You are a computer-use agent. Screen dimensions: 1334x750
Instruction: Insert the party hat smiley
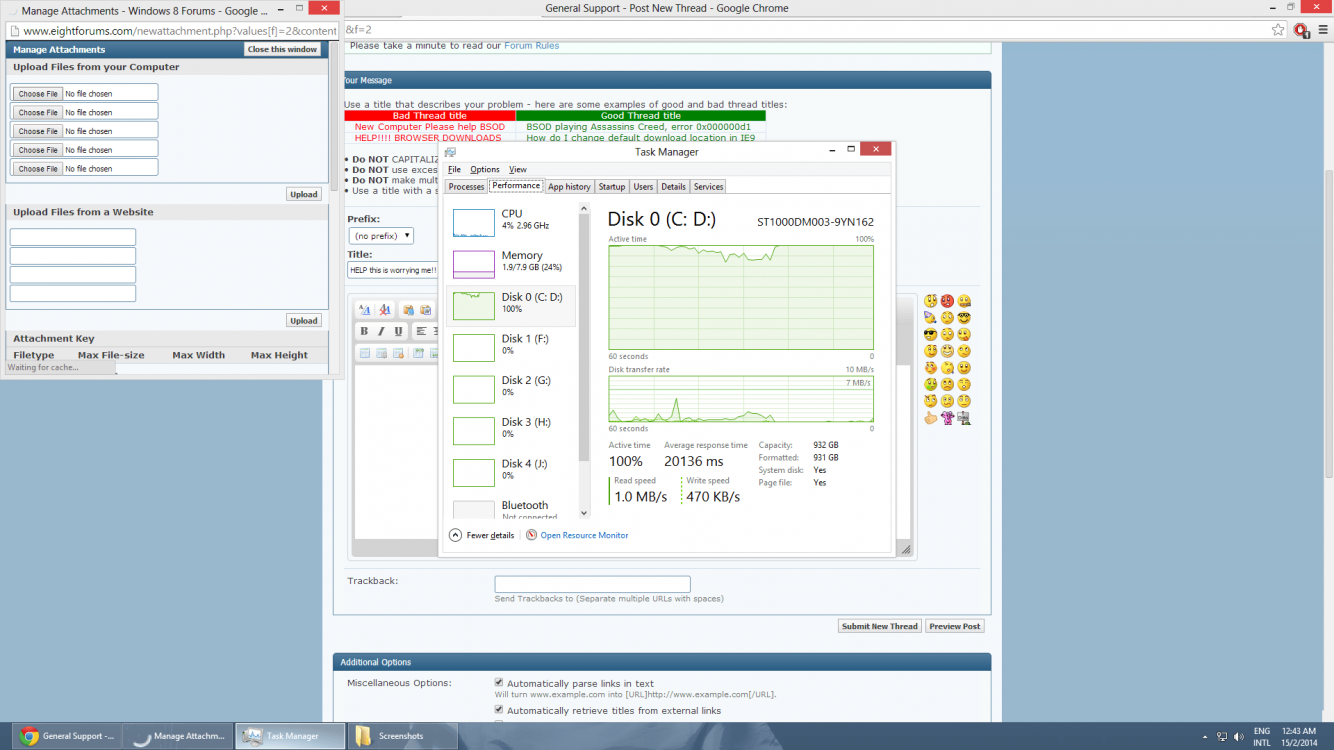click(930, 318)
